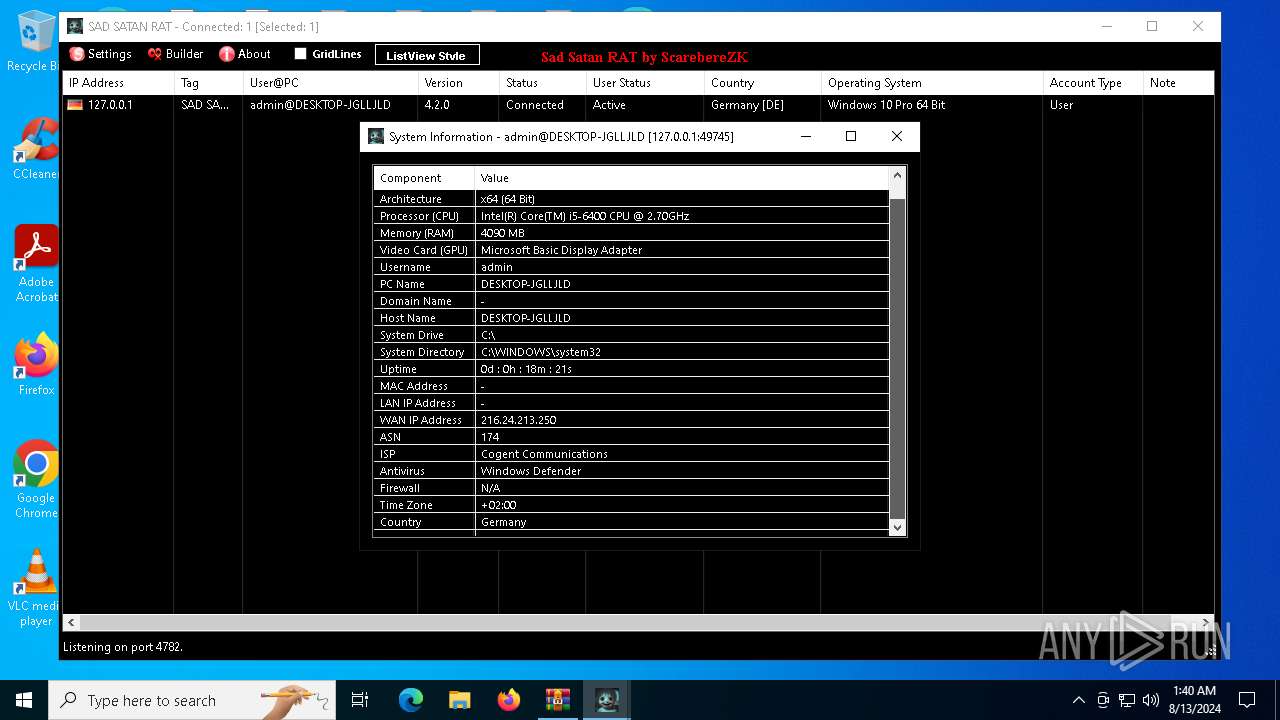
Task: Click the Sad Satan RAT taskbar icon
Action: 607,700
